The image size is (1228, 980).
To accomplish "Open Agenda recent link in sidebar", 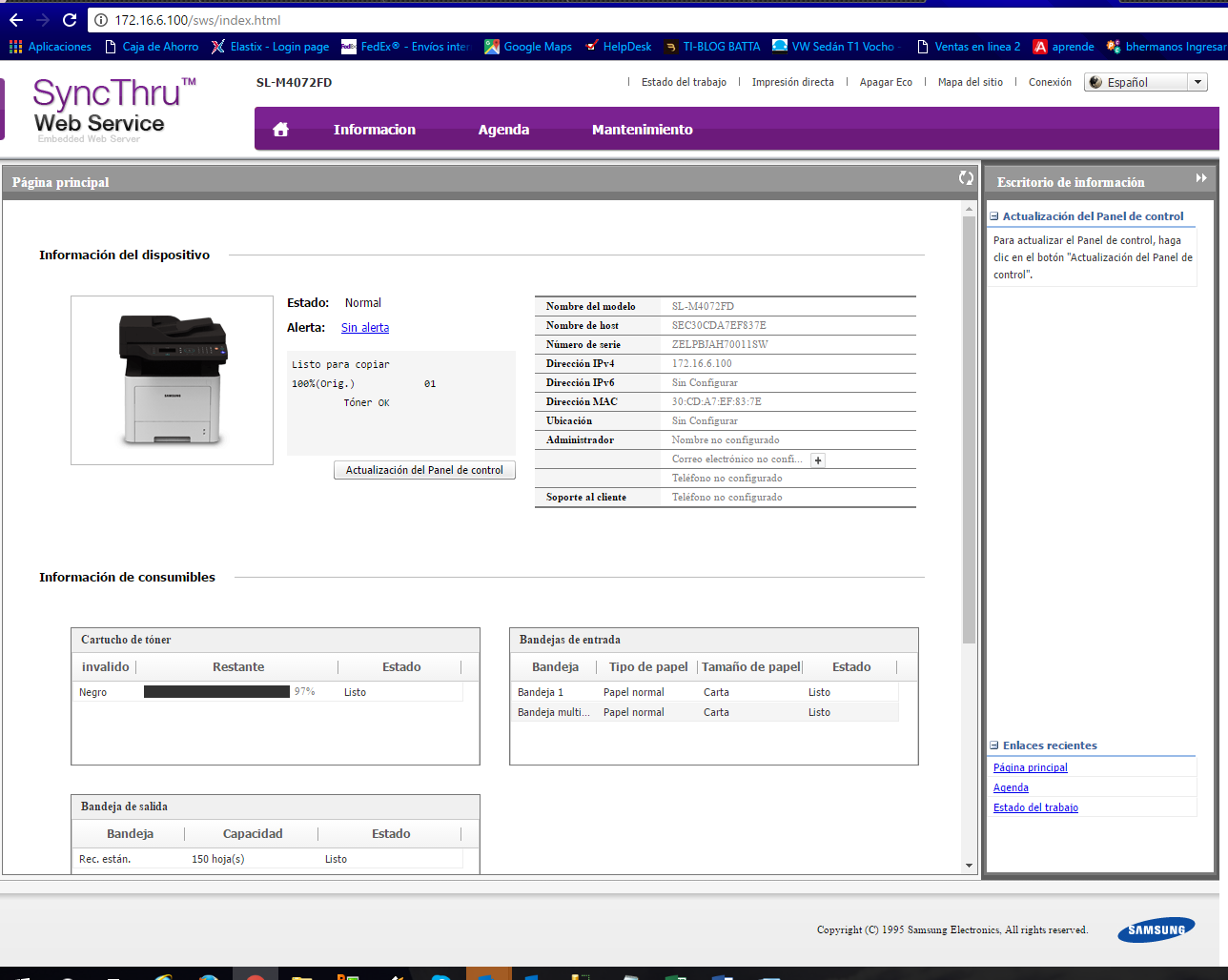I will 1011,787.
